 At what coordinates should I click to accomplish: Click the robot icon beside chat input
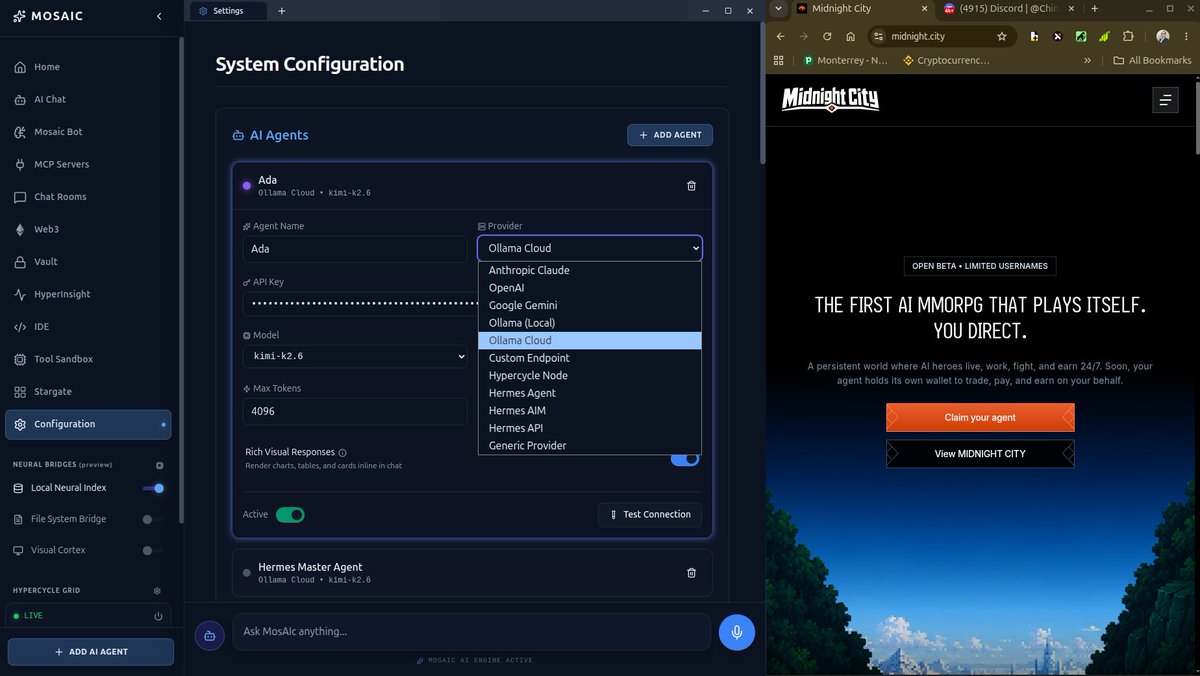(210, 635)
